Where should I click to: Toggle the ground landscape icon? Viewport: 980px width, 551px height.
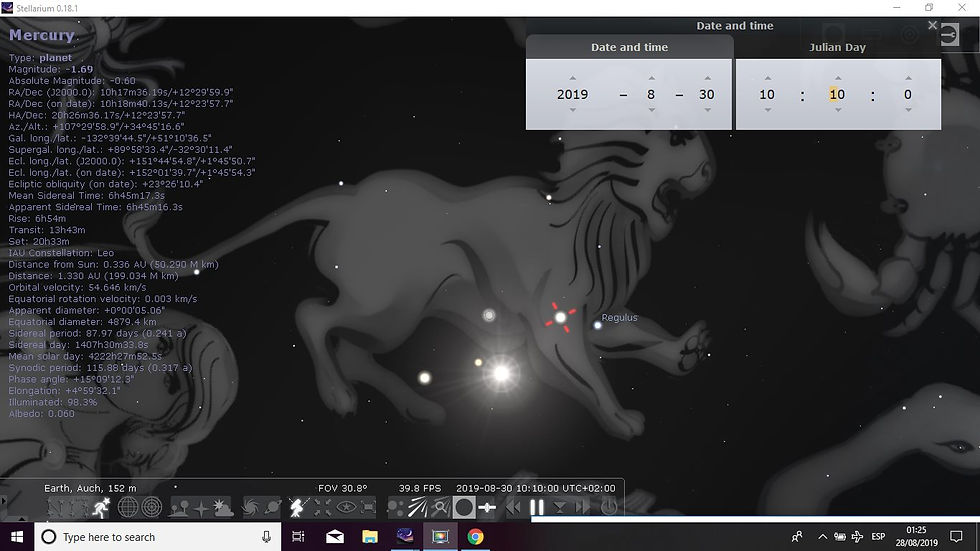pos(179,507)
